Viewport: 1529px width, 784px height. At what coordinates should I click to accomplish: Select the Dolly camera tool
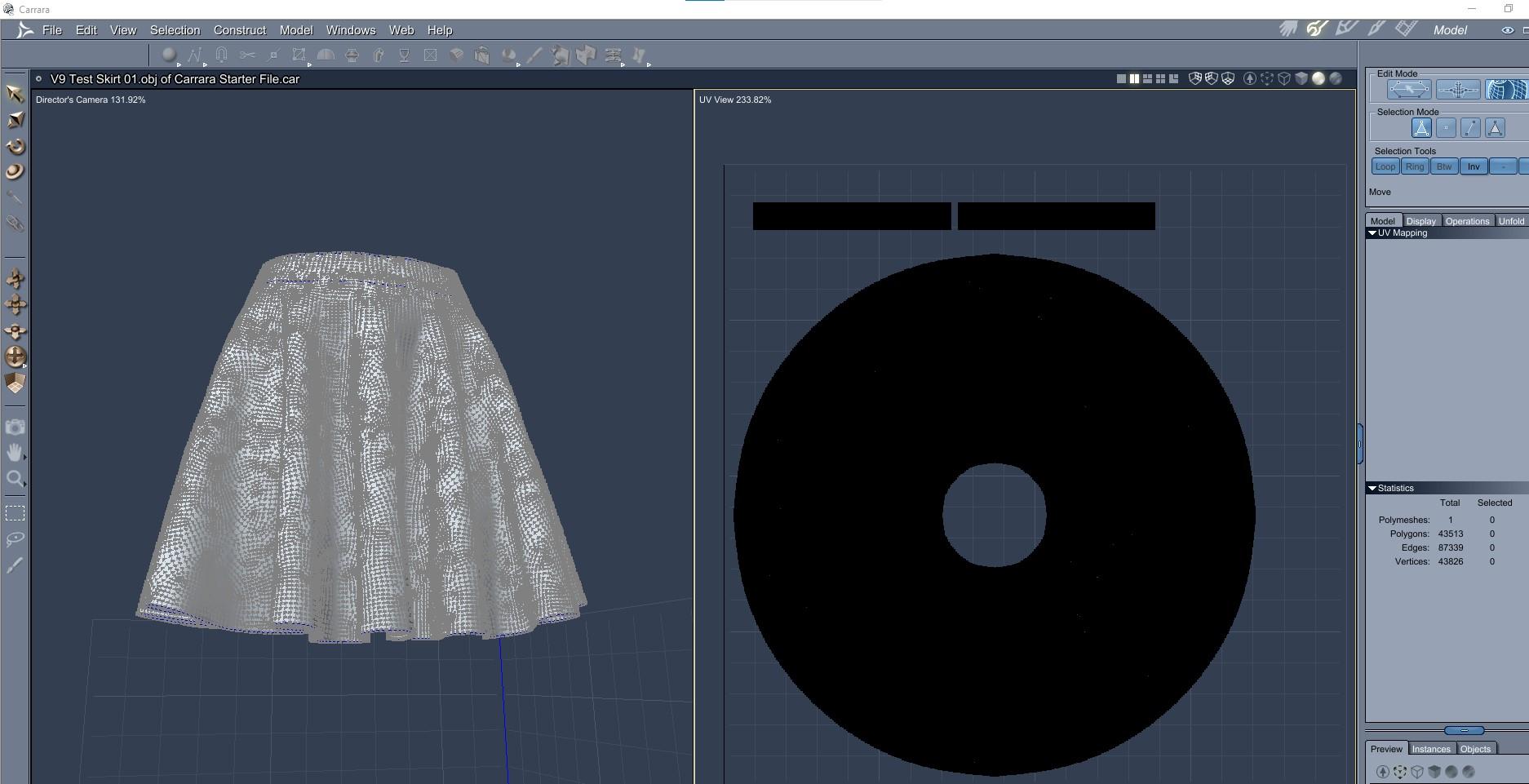pos(15,279)
